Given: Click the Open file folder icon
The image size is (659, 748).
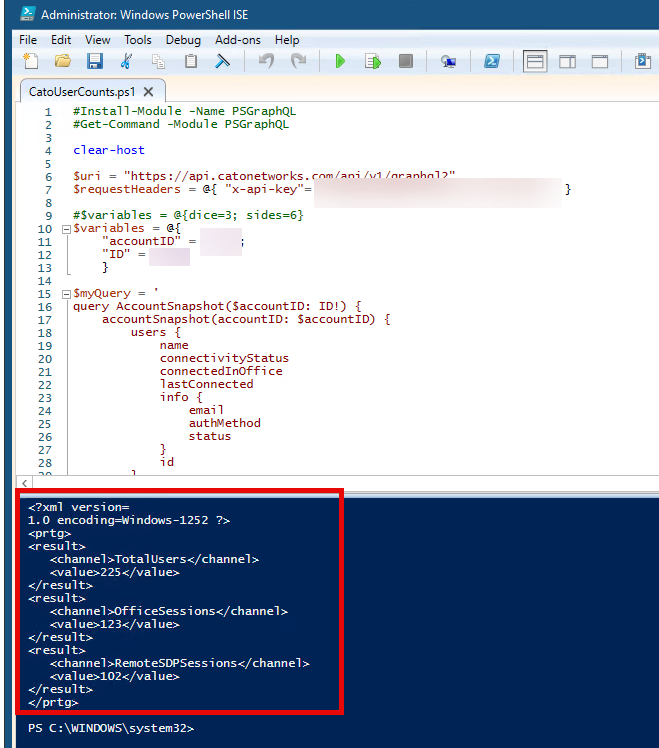Looking at the screenshot, I should click(x=62, y=62).
